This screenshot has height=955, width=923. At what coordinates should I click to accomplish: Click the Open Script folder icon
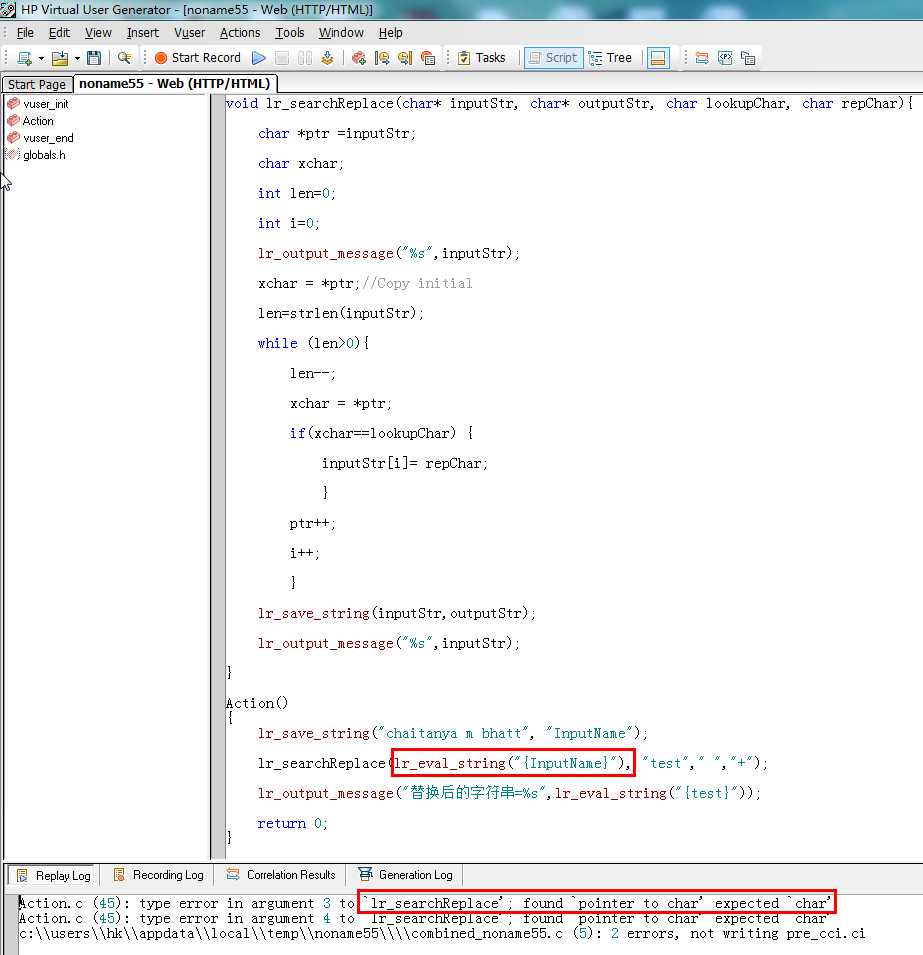coord(60,58)
